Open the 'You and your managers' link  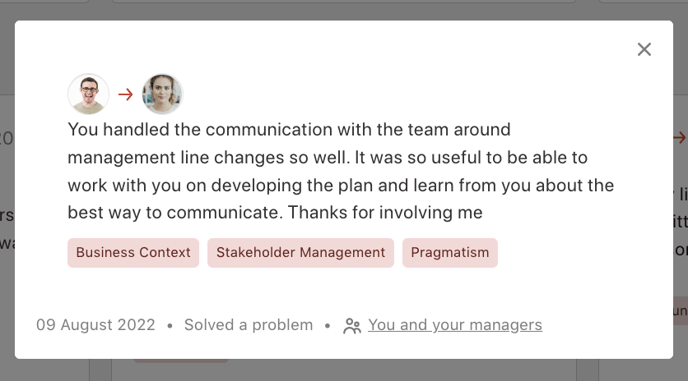coord(455,325)
